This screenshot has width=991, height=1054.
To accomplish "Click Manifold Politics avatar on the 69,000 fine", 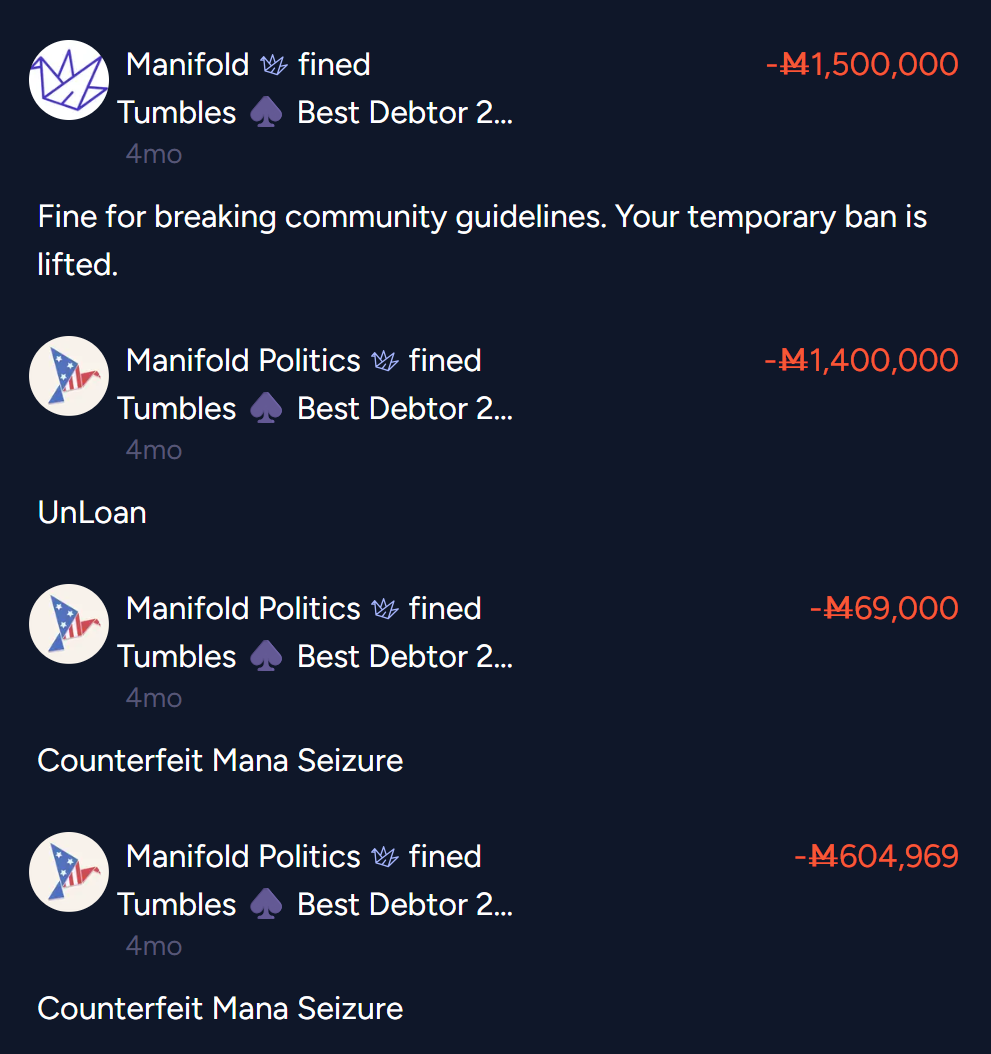I will point(69,624).
